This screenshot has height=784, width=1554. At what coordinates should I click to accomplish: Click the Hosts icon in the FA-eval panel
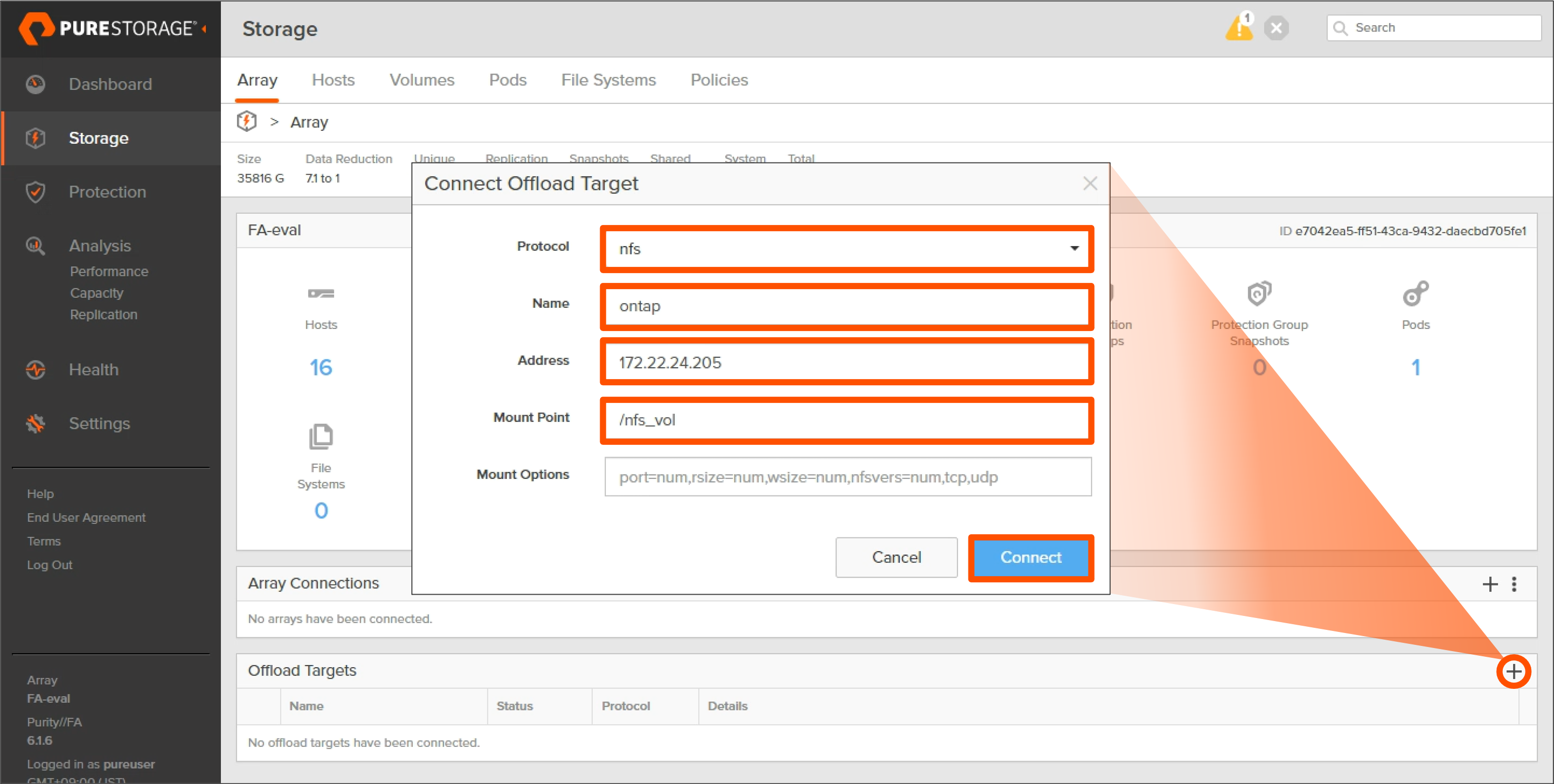coord(320,294)
